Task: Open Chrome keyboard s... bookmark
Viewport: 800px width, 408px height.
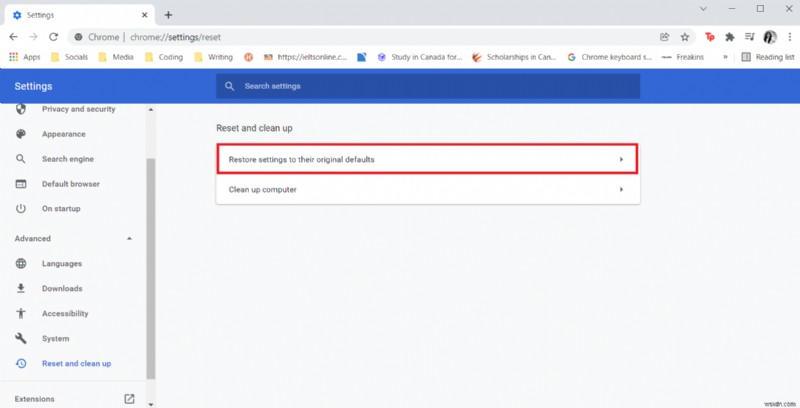Action: pyautogui.click(x=610, y=57)
